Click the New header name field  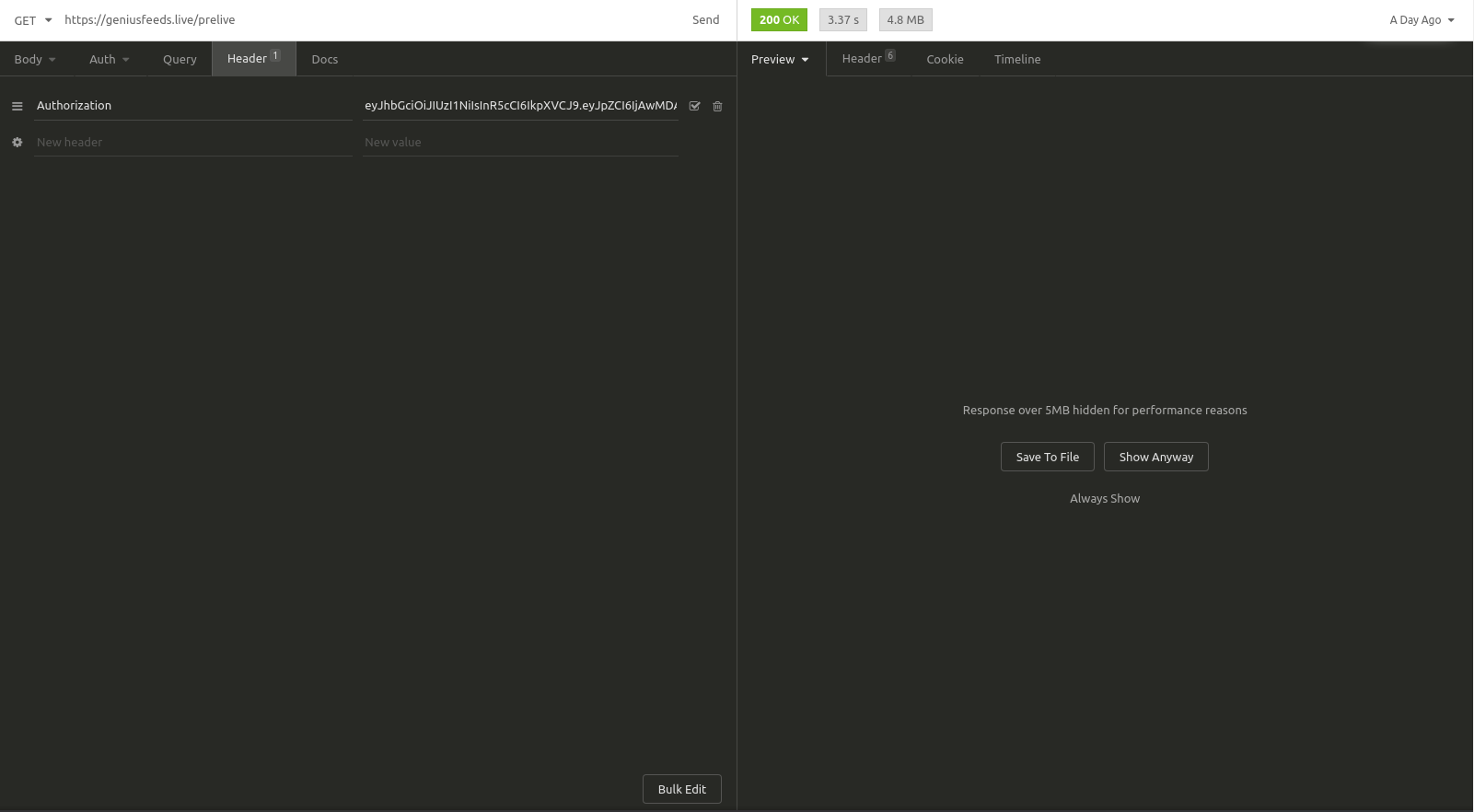(192, 142)
